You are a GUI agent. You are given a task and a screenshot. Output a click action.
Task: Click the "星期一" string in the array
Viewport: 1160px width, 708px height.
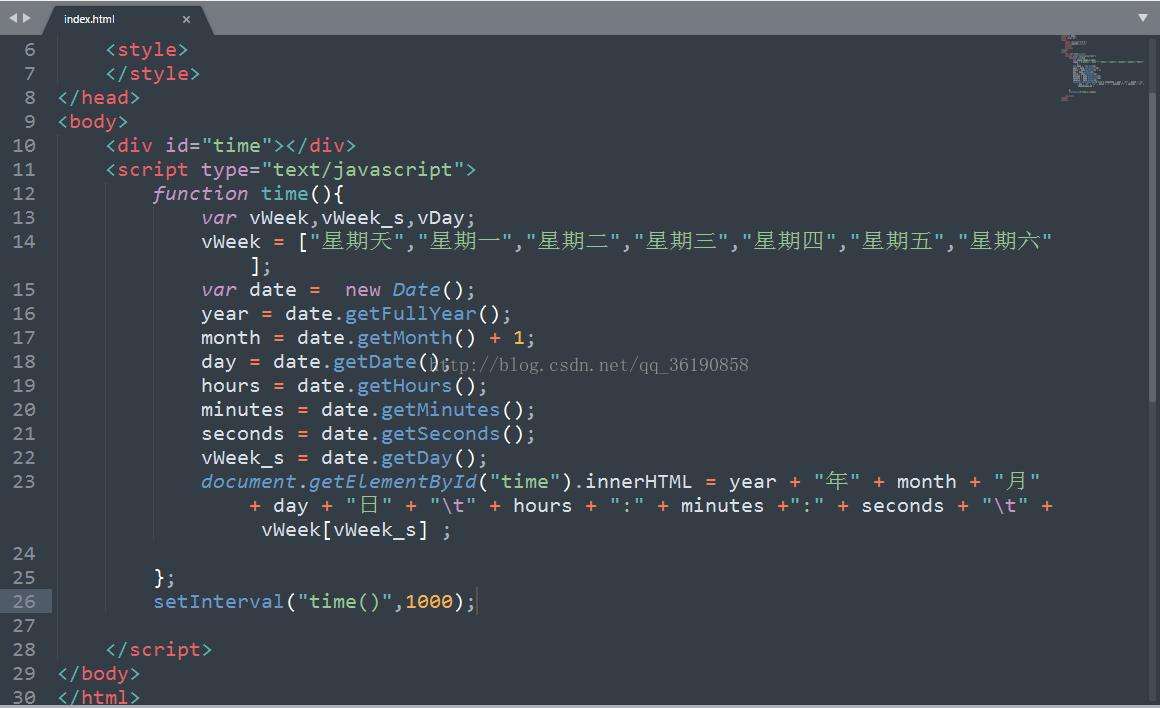click(465, 241)
